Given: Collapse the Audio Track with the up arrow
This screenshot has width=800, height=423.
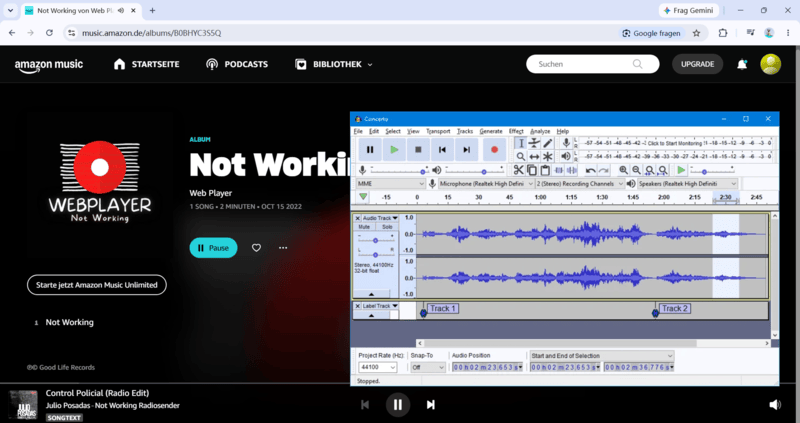Looking at the screenshot, I should pos(371,294).
